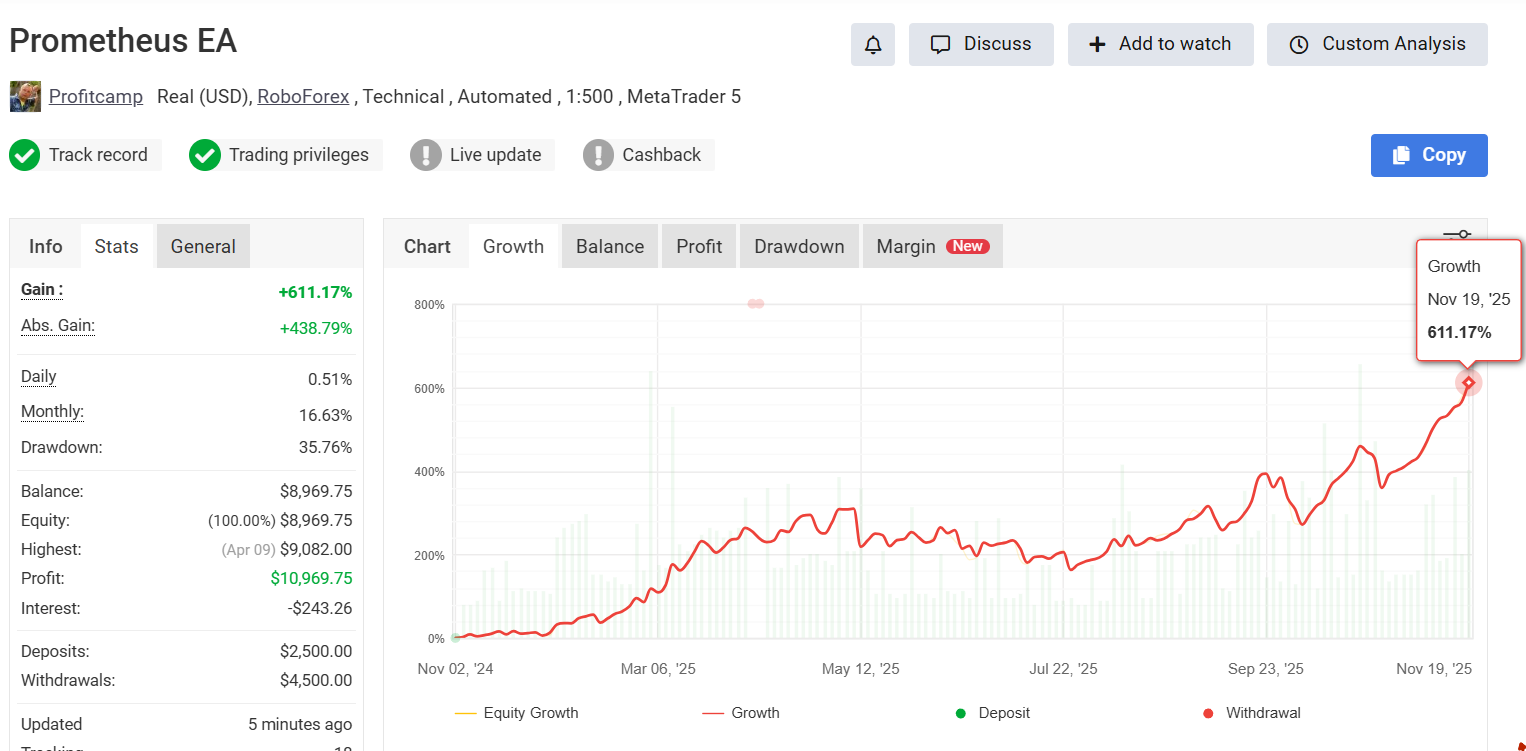Image resolution: width=1526 pixels, height=751 pixels.
Task: Toggle Withdrawal markers in chart legend
Action: click(1251, 713)
